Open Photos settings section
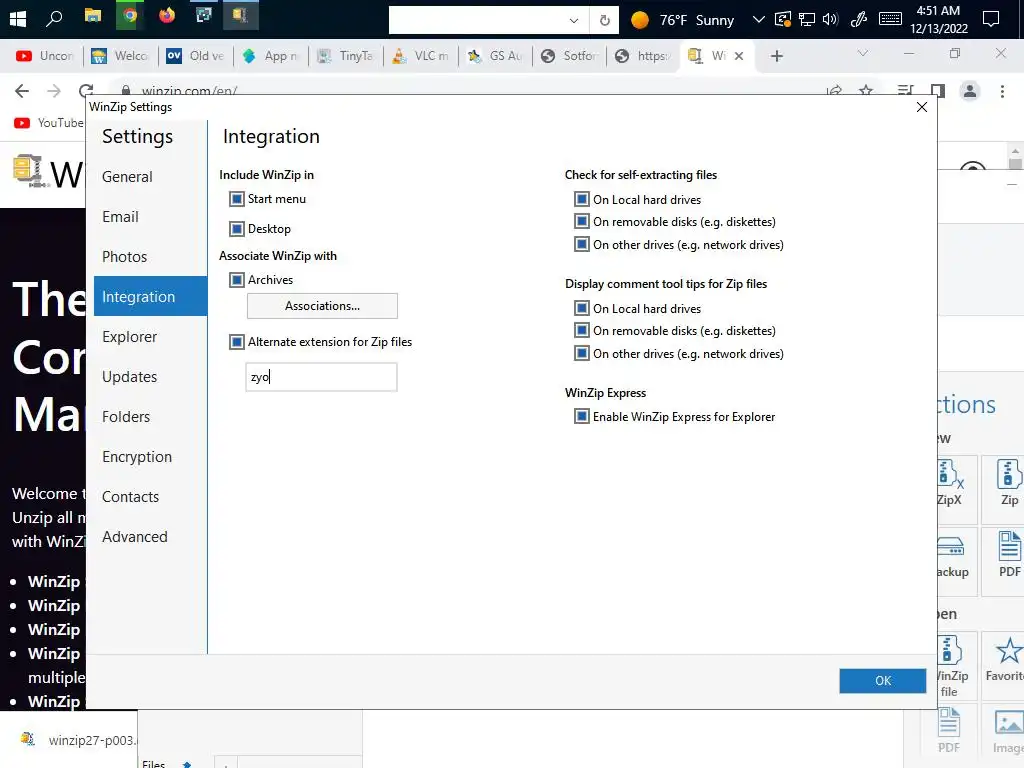 [x=124, y=257]
